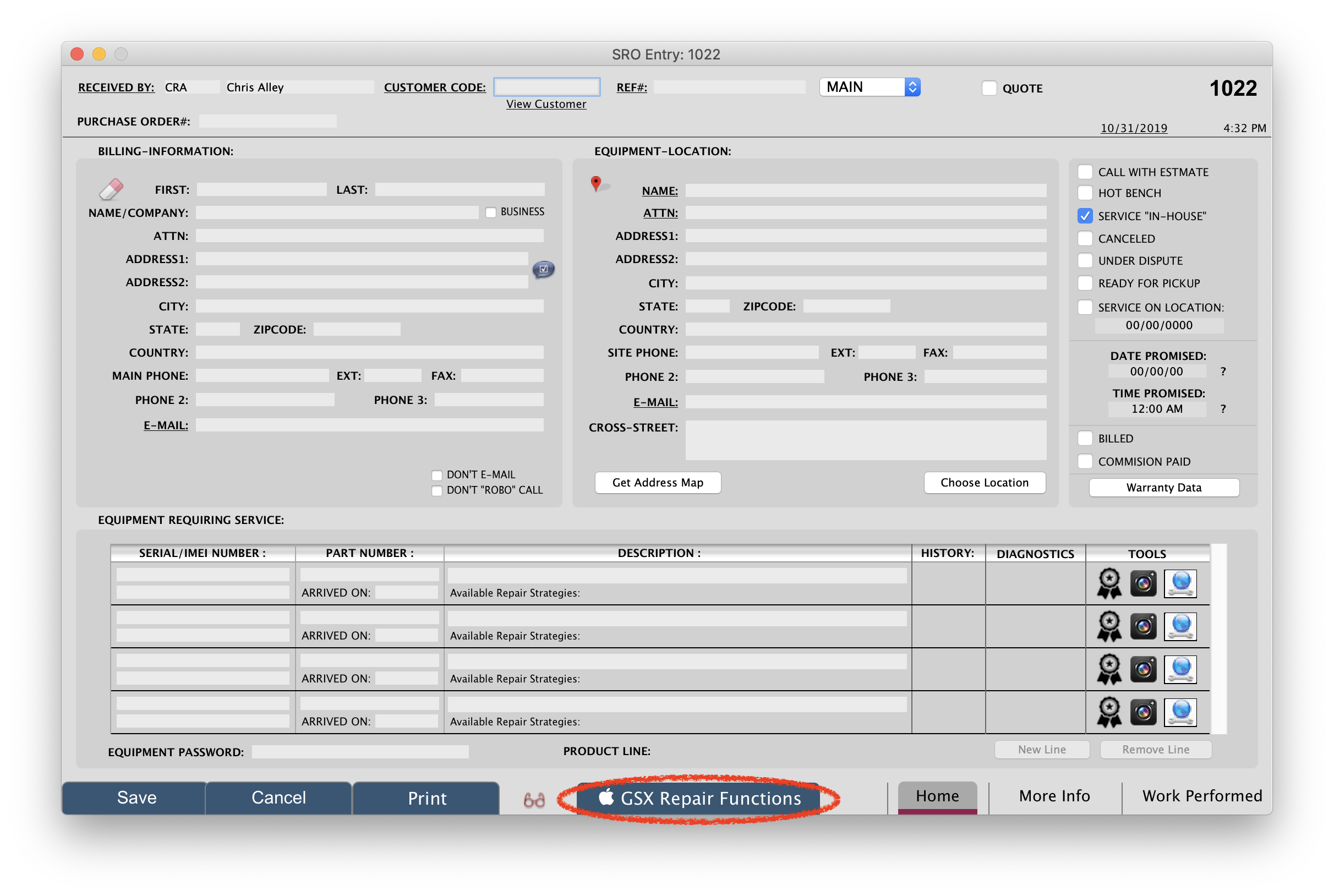This screenshot has height=896, width=1334.
Task: Click the eyeglasses icon beside Print
Action: [534, 800]
